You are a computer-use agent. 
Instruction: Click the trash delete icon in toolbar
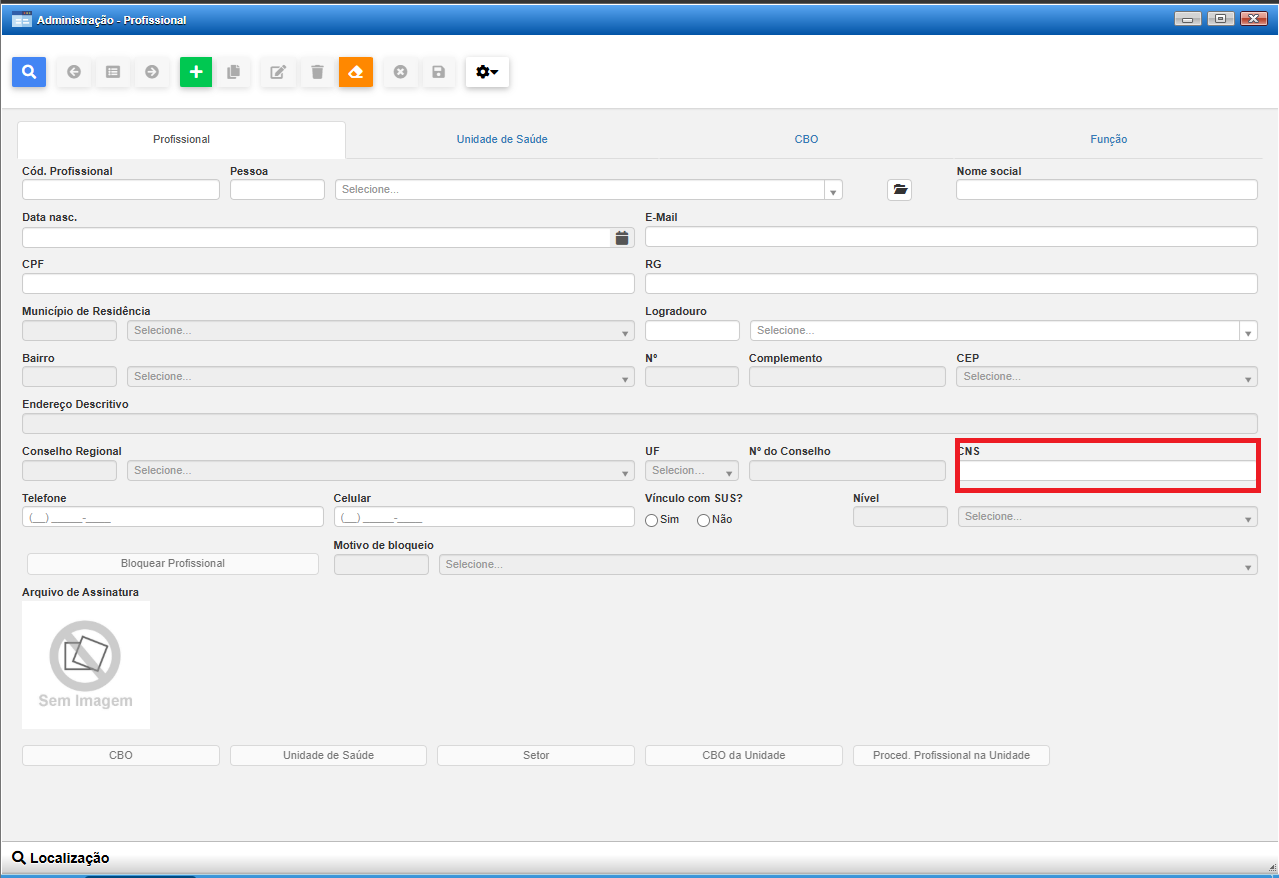click(x=317, y=72)
